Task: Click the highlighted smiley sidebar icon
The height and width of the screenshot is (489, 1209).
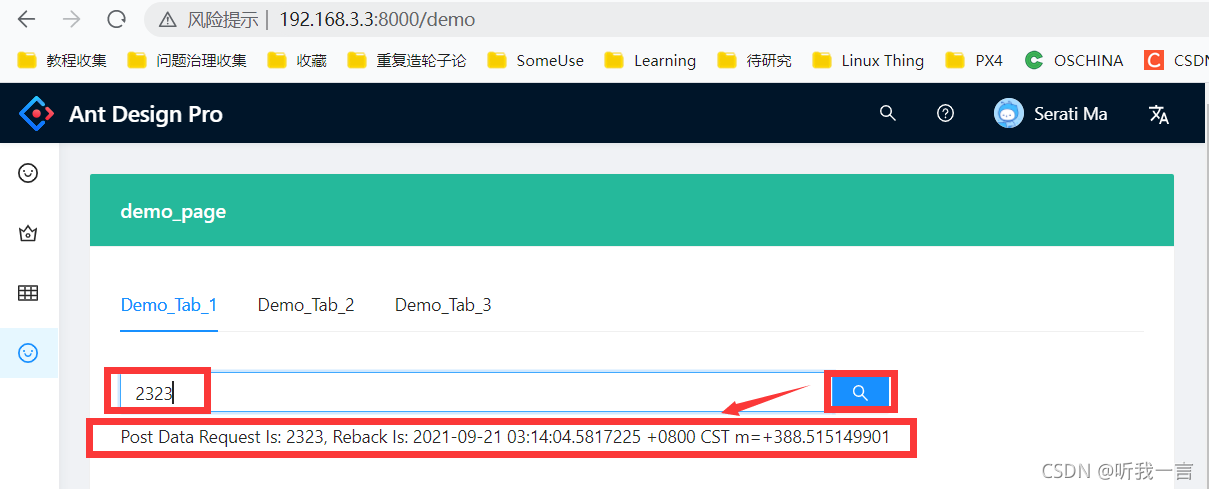Action: point(29,353)
